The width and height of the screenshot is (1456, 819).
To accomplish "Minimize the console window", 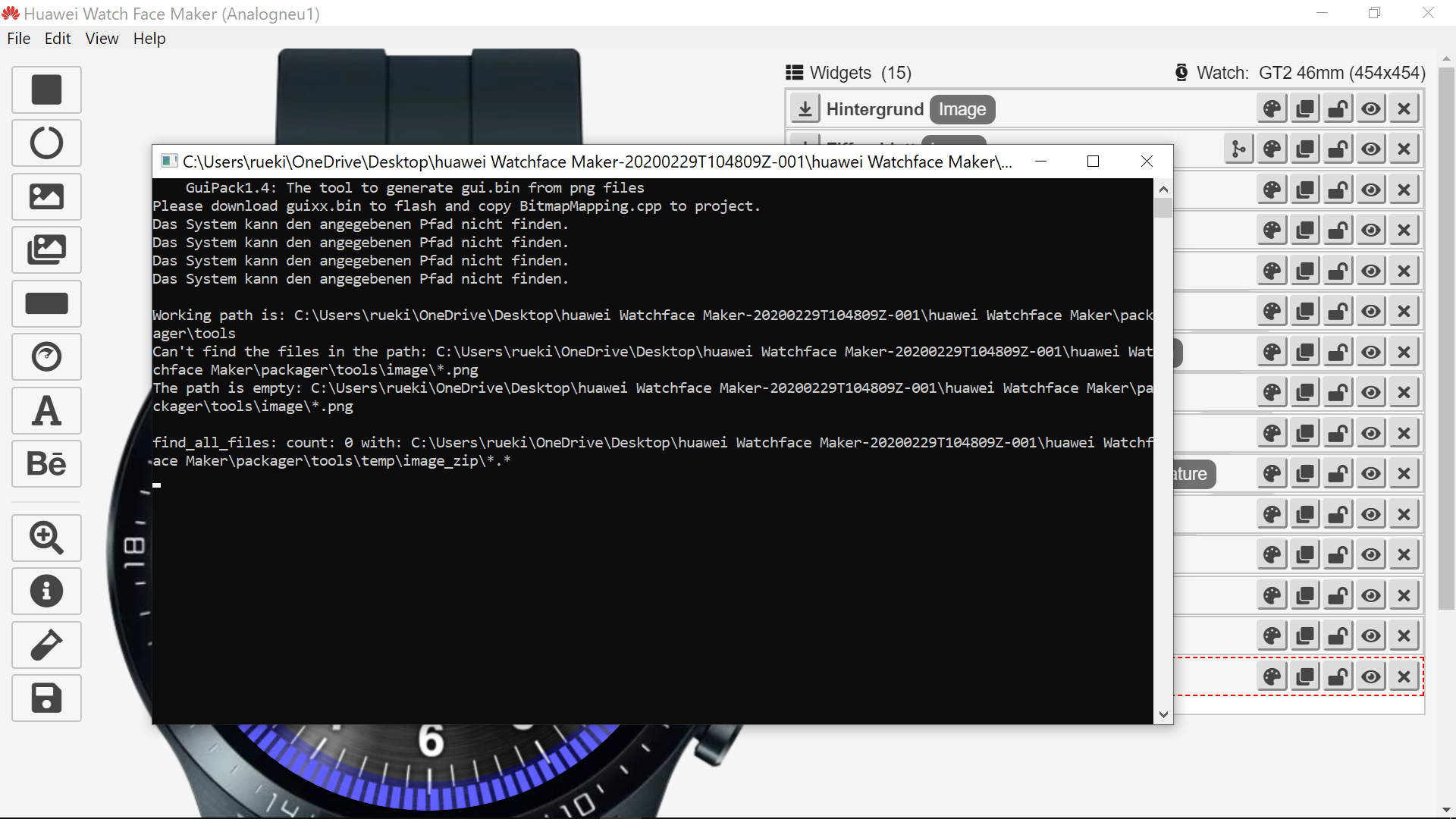I will point(1041,161).
